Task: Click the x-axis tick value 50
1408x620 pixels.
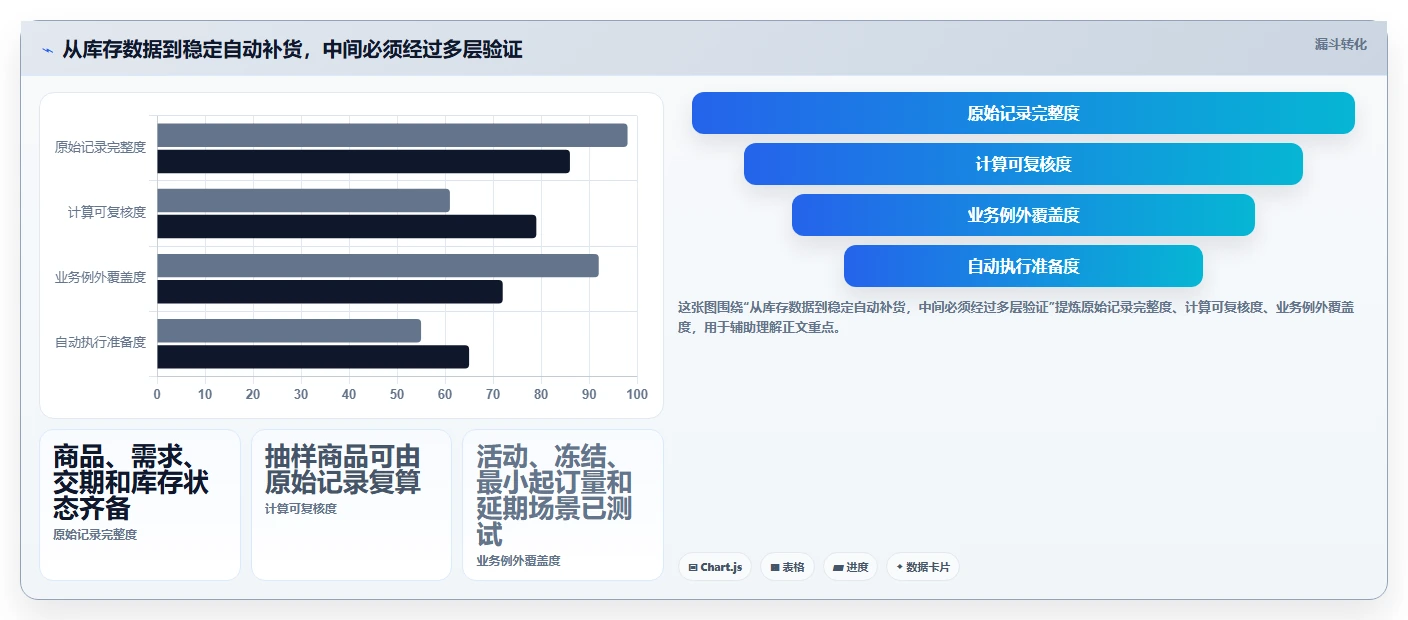Action: tap(397, 394)
